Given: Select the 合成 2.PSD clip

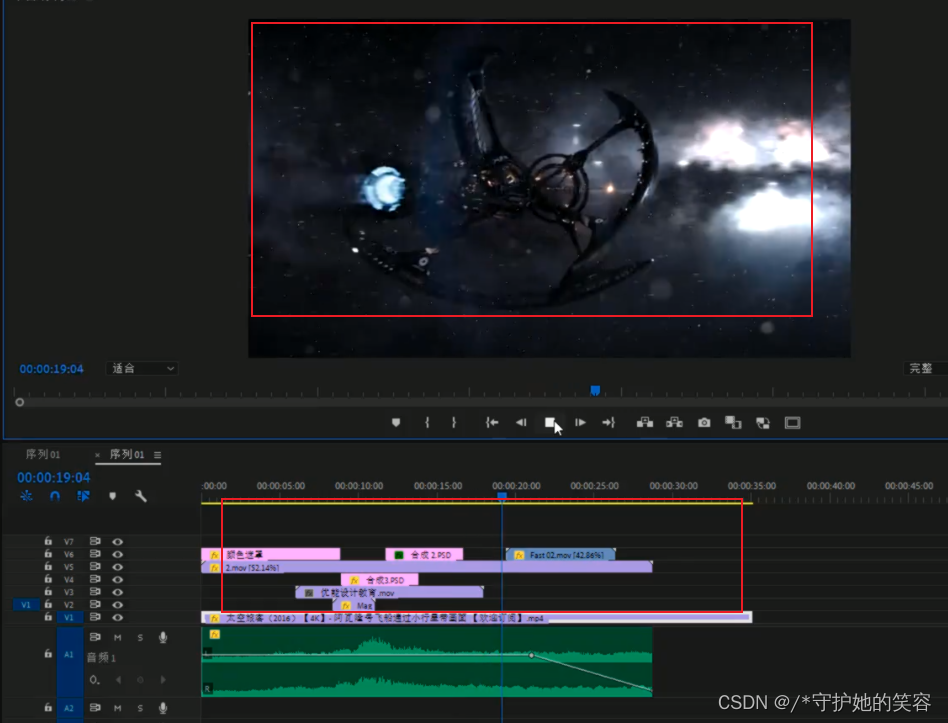Looking at the screenshot, I should click(424, 554).
